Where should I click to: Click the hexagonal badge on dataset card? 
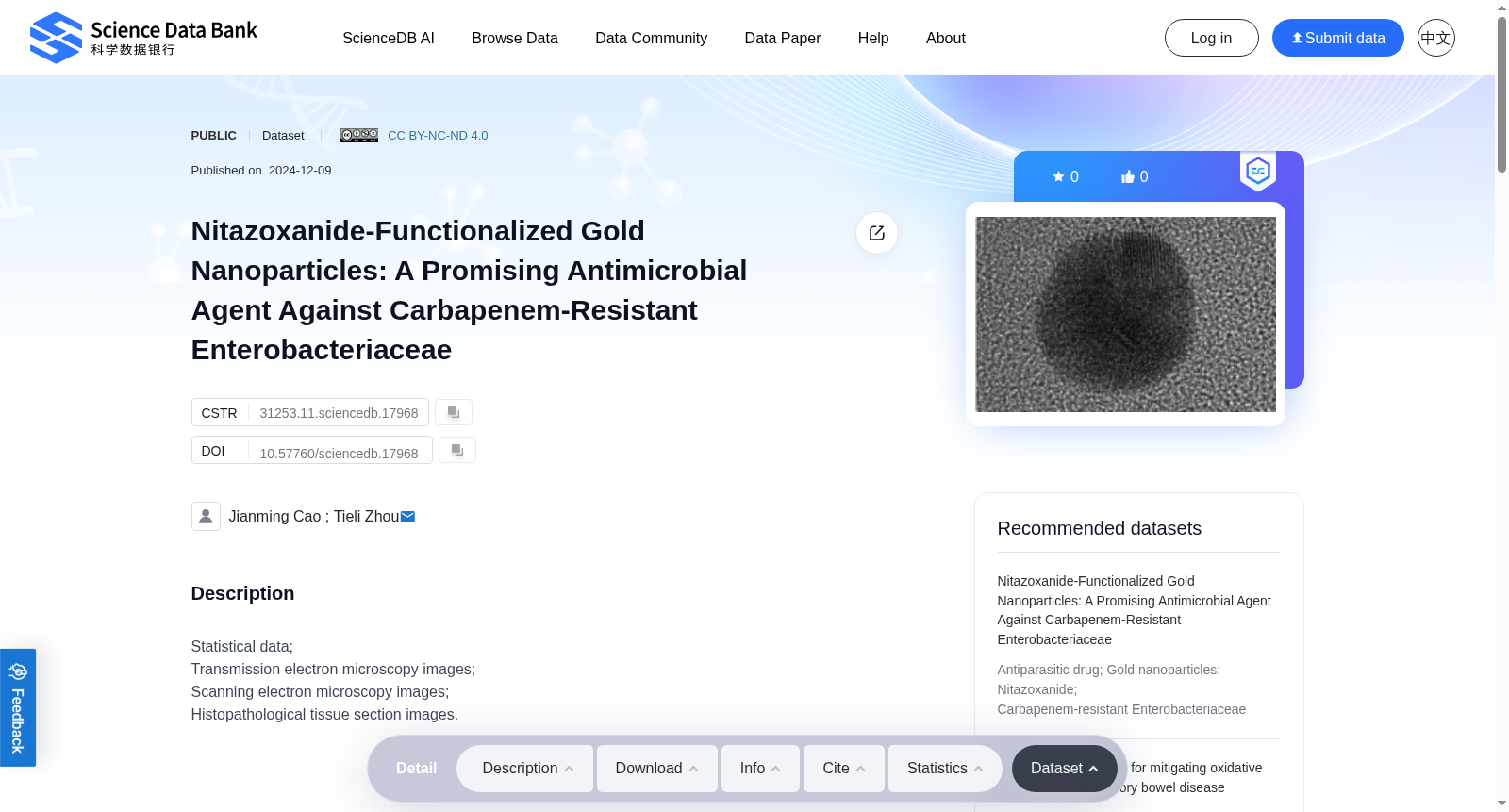tap(1258, 171)
